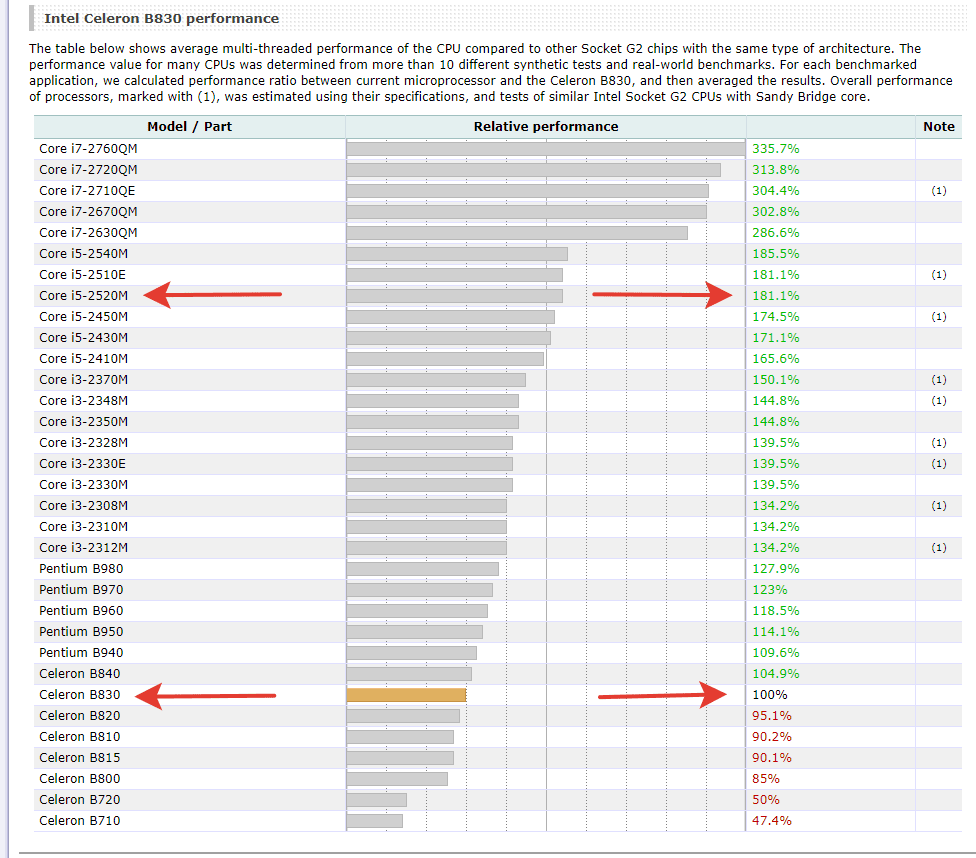Click Pentium B980 in the table
This screenshot has width=976, height=858.
tap(81, 569)
